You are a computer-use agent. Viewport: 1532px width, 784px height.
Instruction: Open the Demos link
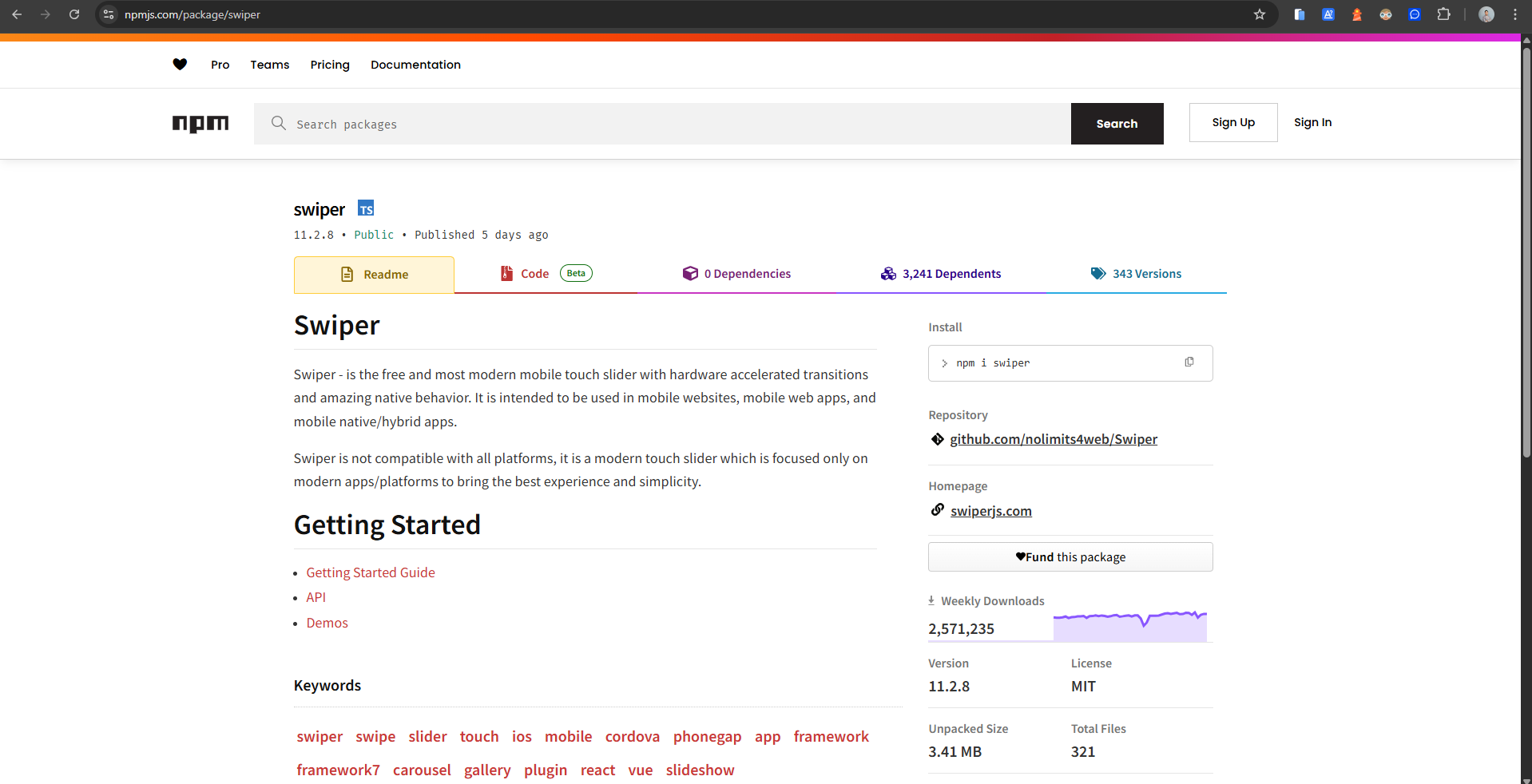(327, 623)
